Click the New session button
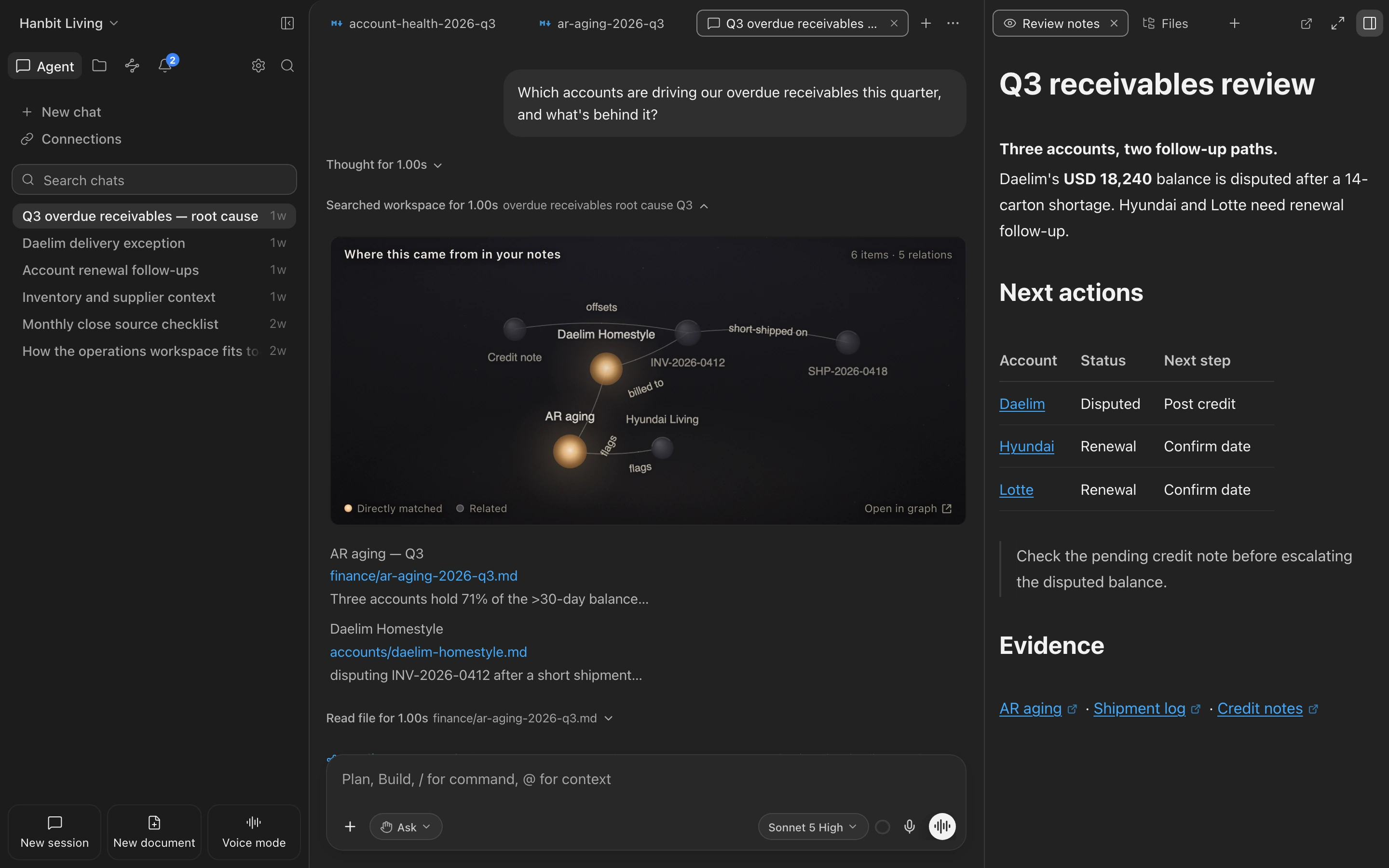Image resolution: width=1389 pixels, height=868 pixels. coord(54,832)
